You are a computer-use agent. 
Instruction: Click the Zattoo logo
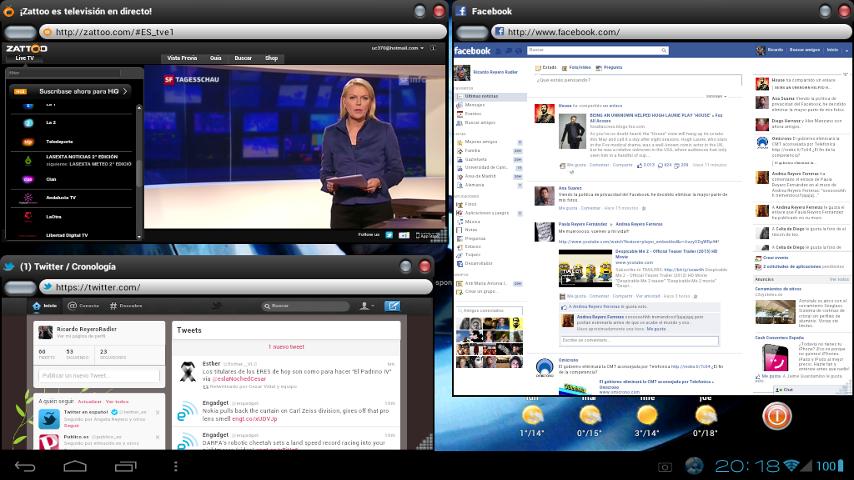[x=25, y=48]
